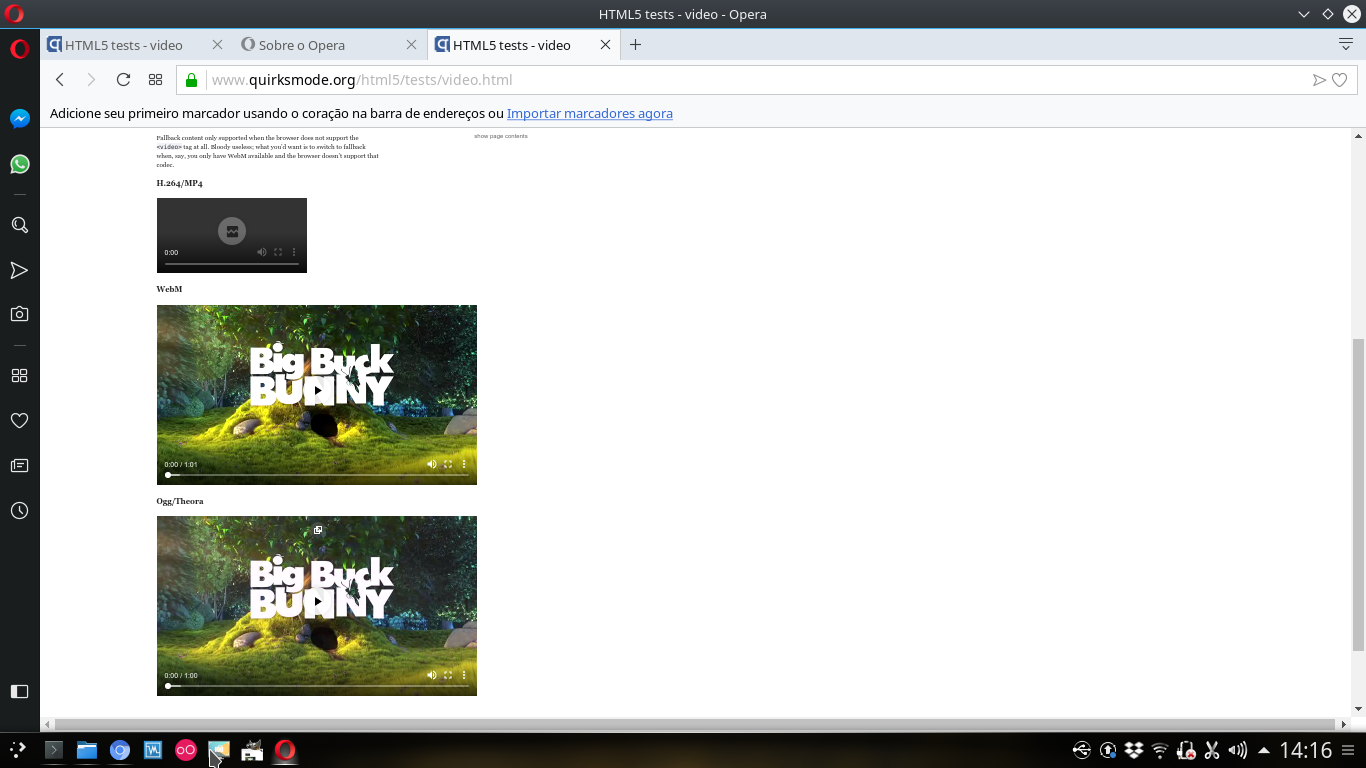The height and width of the screenshot is (768, 1366).
Task: Toggle the sidebar panel pin at the bottom
Action: [x=19, y=692]
